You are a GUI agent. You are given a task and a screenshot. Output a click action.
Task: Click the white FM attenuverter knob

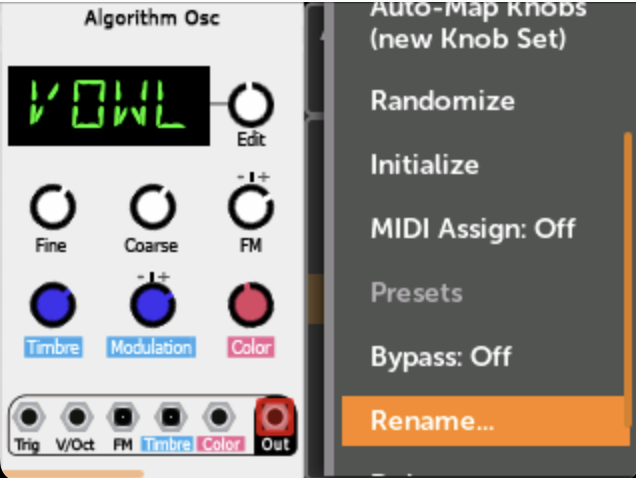tap(251, 207)
